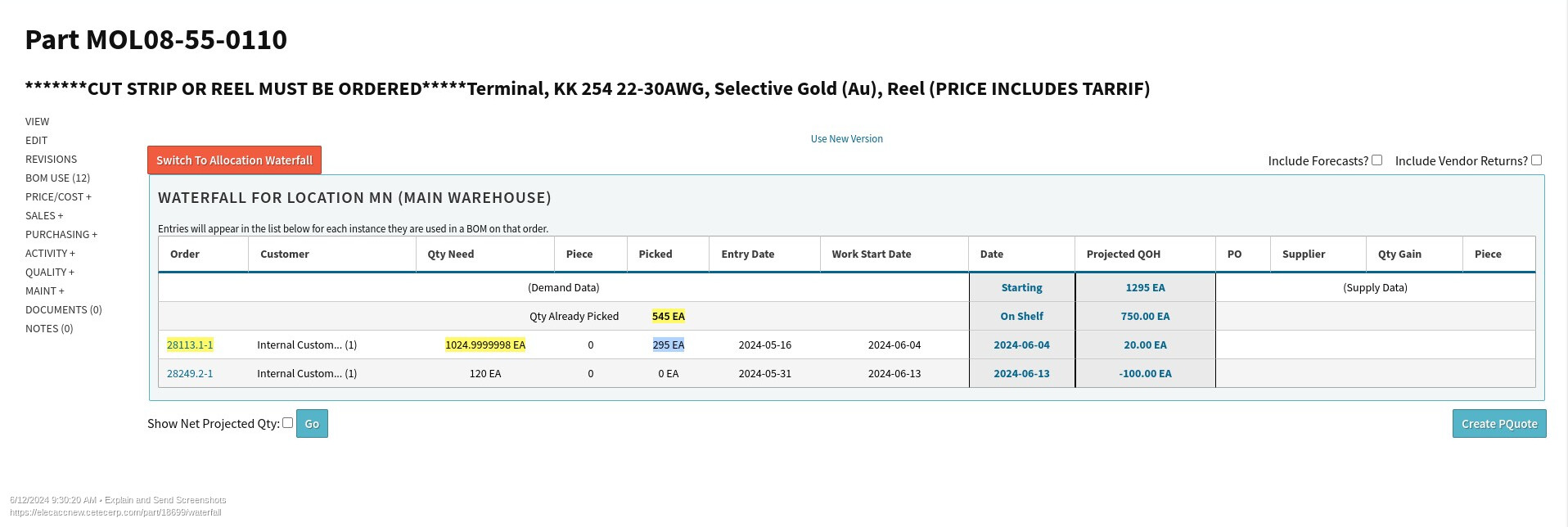Enable the Include Forecasts checkbox
Image resolution: width=1568 pixels, height=527 pixels.
[x=1377, y=160]
